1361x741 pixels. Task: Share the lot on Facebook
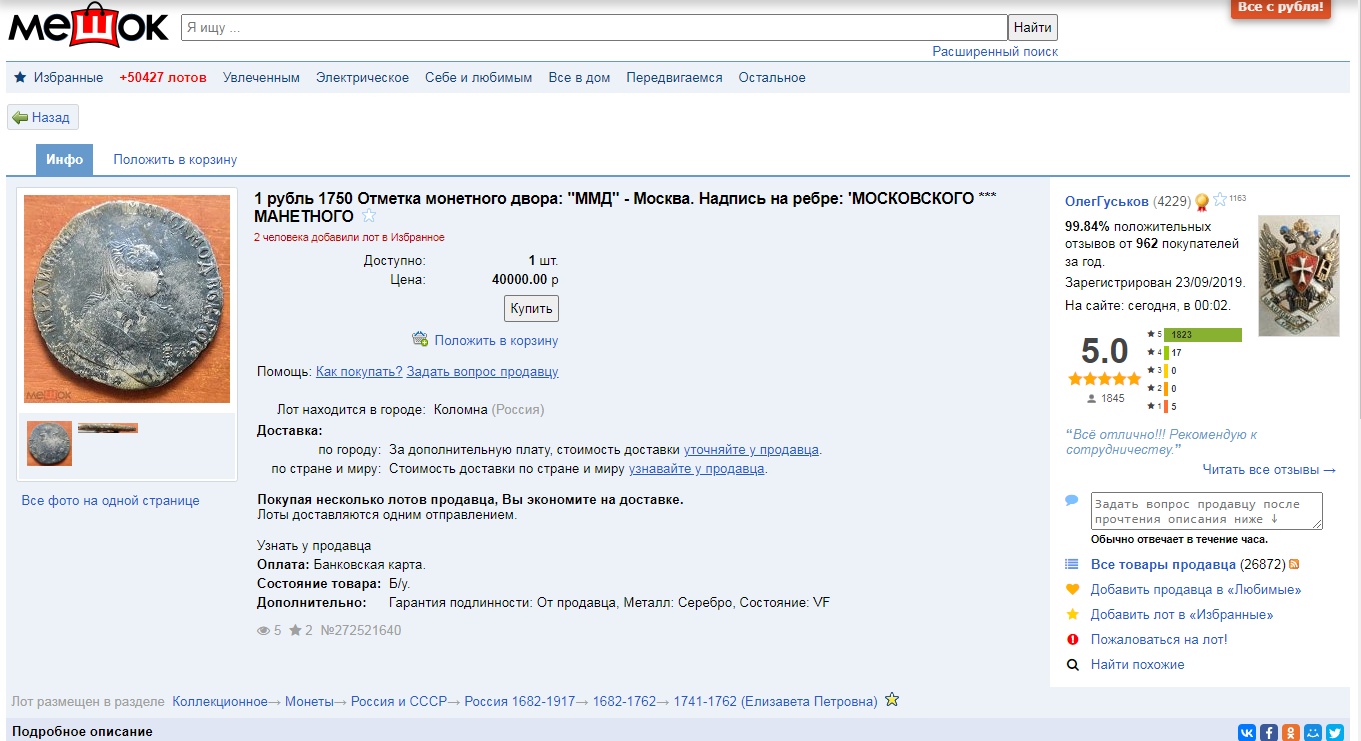pos(1269,732)
